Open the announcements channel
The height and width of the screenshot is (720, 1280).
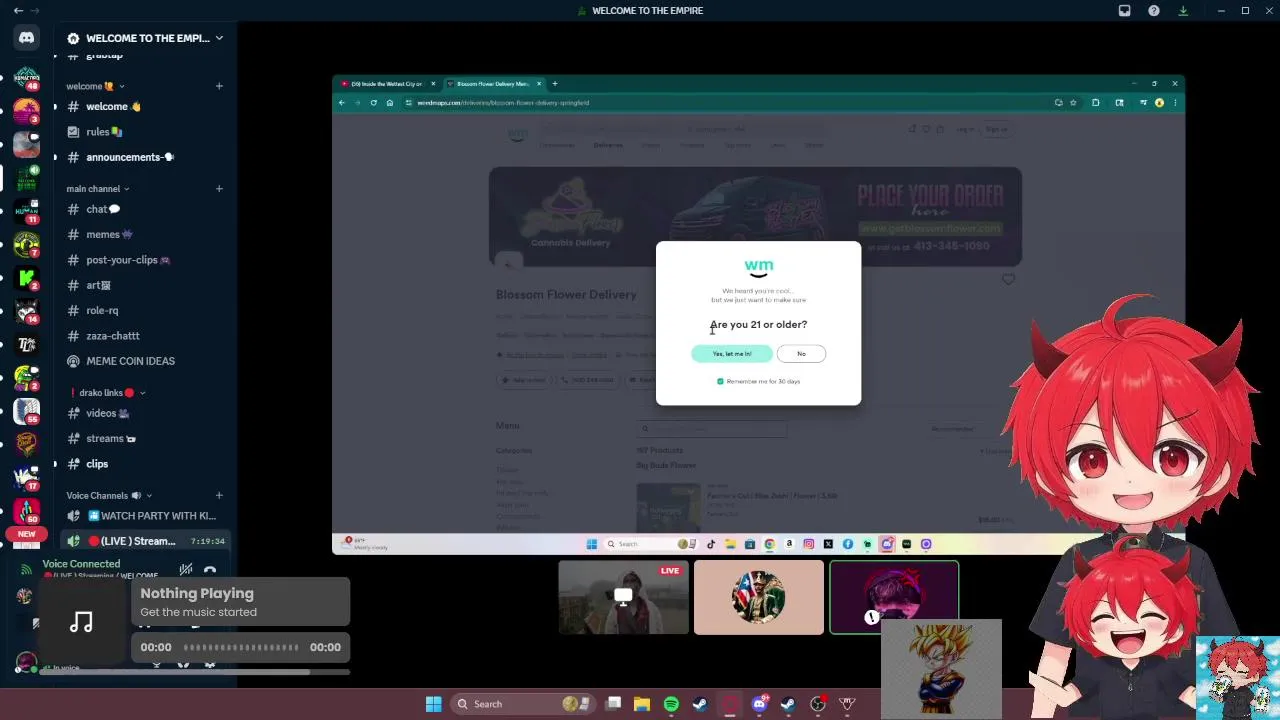pyautogui.click(x=145, y=157)
